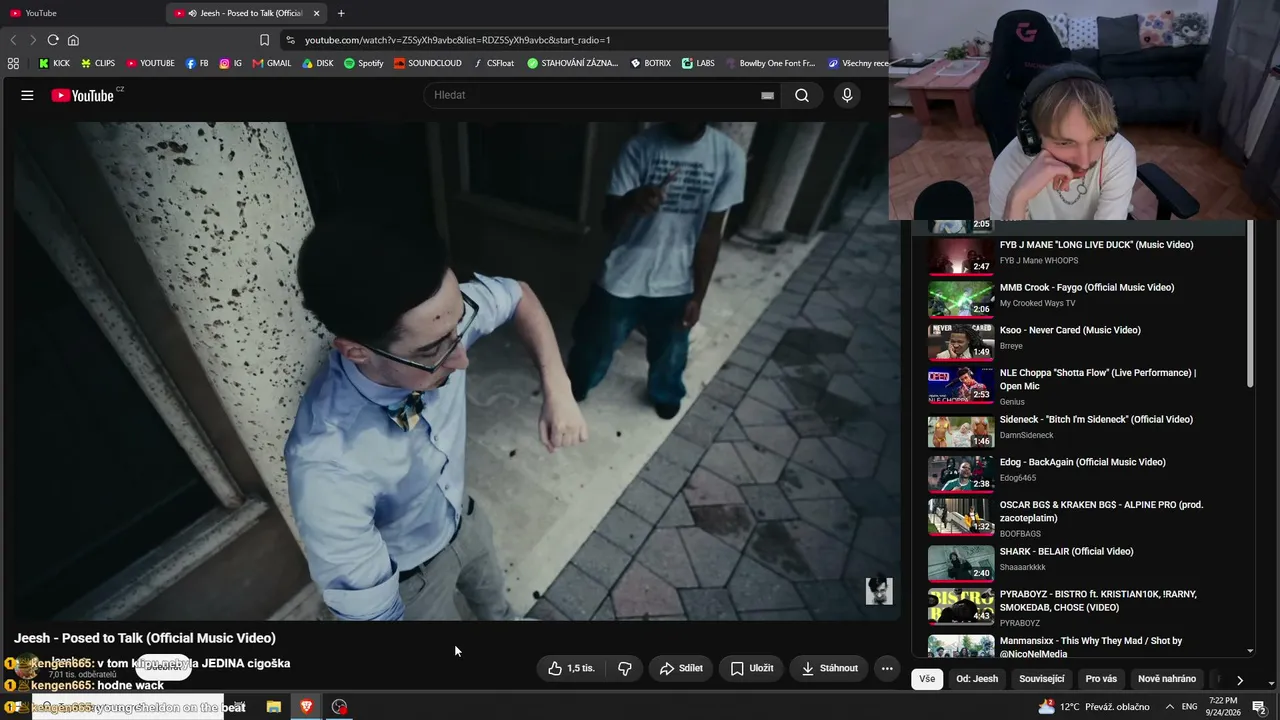Like the video showing 1,5 tis.

[571, 668]
